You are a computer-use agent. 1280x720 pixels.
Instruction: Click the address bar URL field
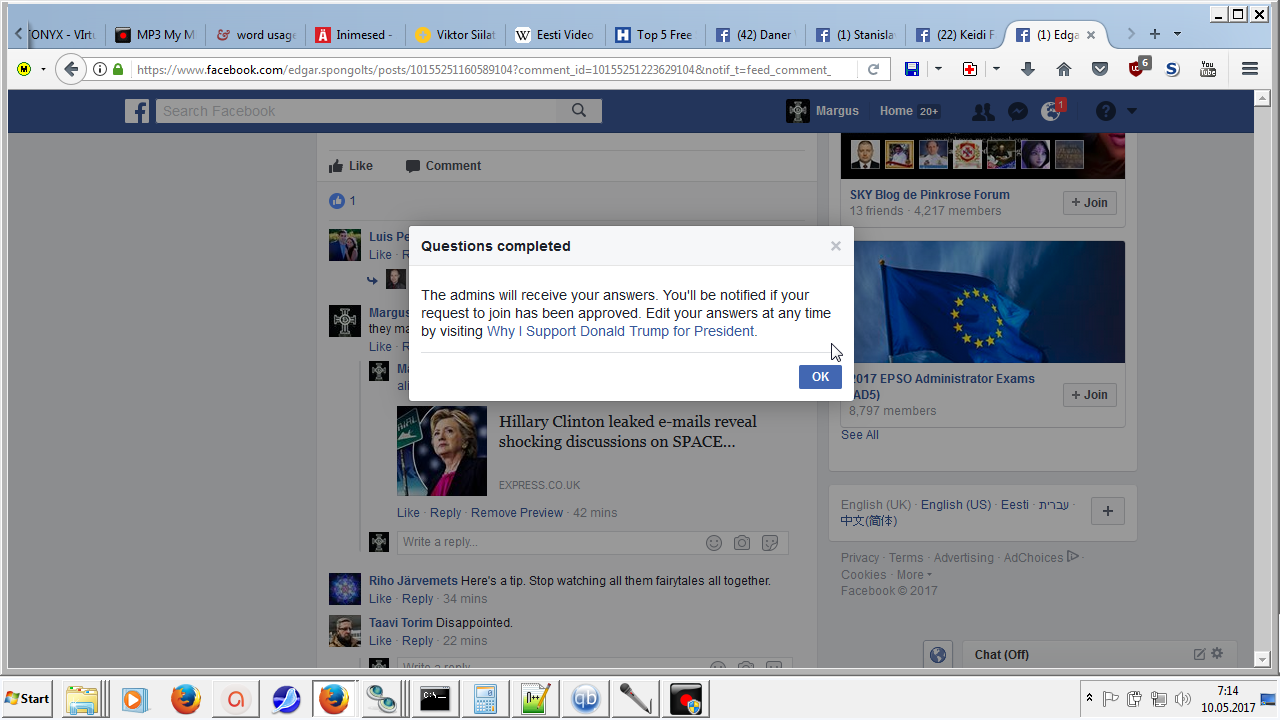(x=484, y=69)
